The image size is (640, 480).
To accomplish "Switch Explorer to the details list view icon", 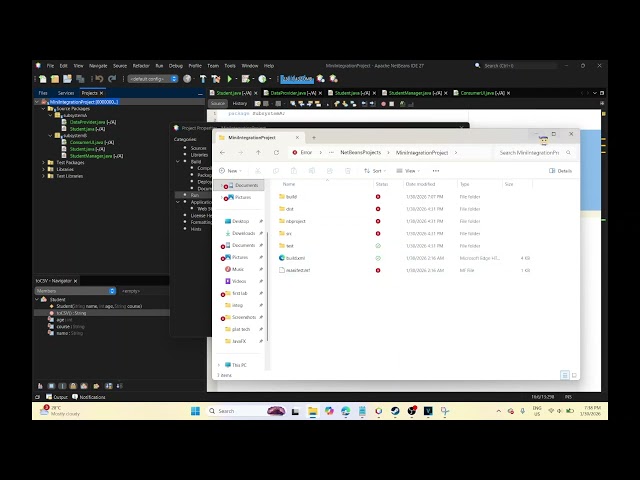I will [x=564, y=375].
